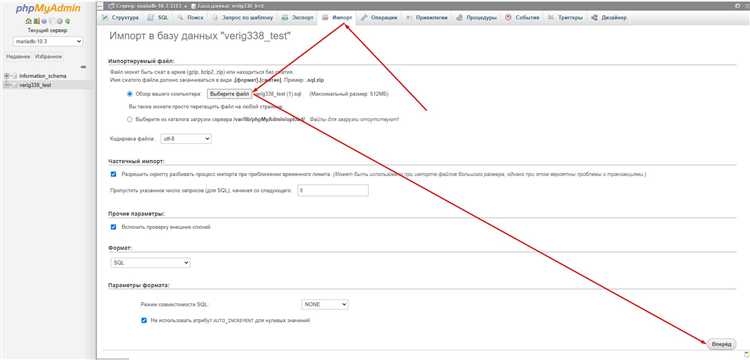Image resolution: width=750 pixels, height=360 pixels.
Task: Open the Формат SQL dropdown
Action: tap(150, 263)
